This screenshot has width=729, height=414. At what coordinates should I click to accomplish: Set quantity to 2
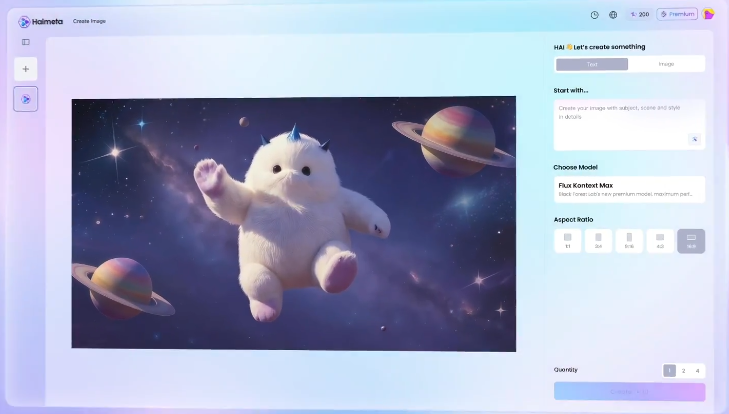[x=683, y=371]
